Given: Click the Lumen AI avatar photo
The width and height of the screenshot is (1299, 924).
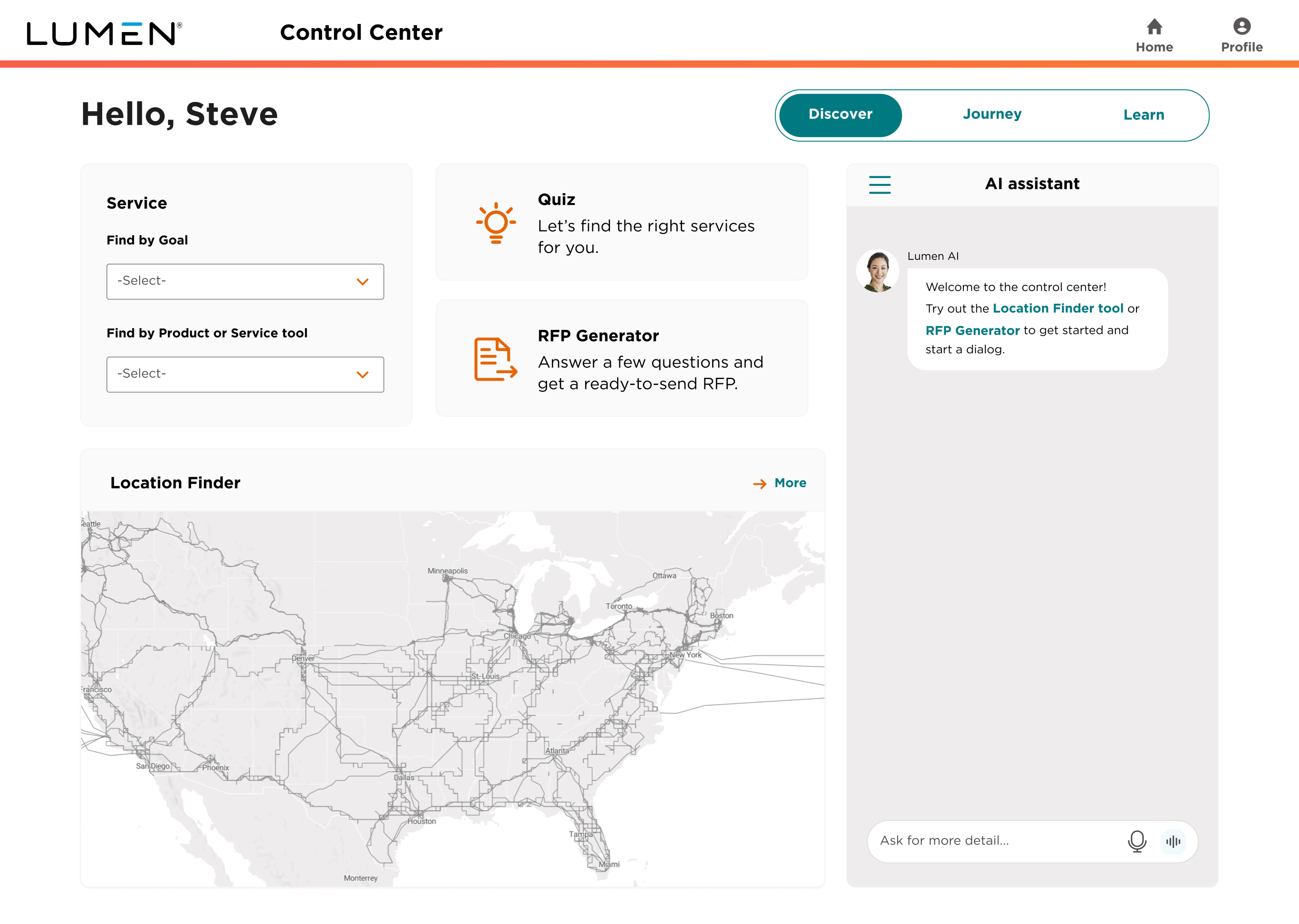Looking at the screenshot, I should tap(878, 271).
